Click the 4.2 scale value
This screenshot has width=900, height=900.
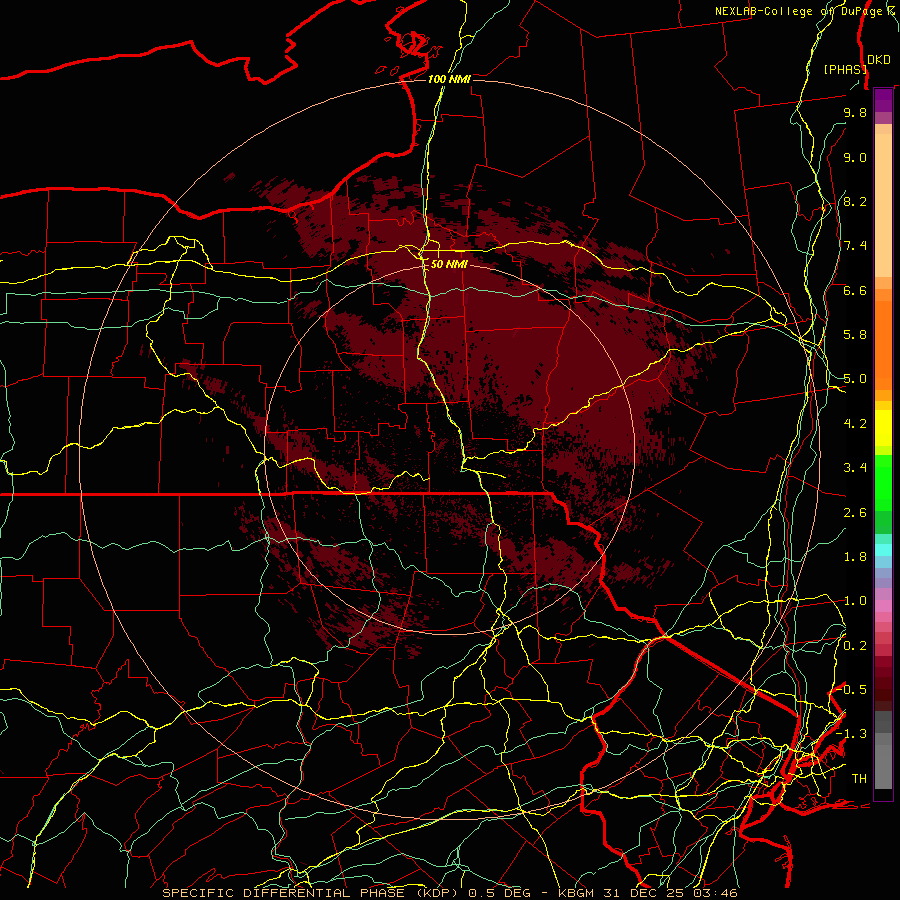point(855,424)
